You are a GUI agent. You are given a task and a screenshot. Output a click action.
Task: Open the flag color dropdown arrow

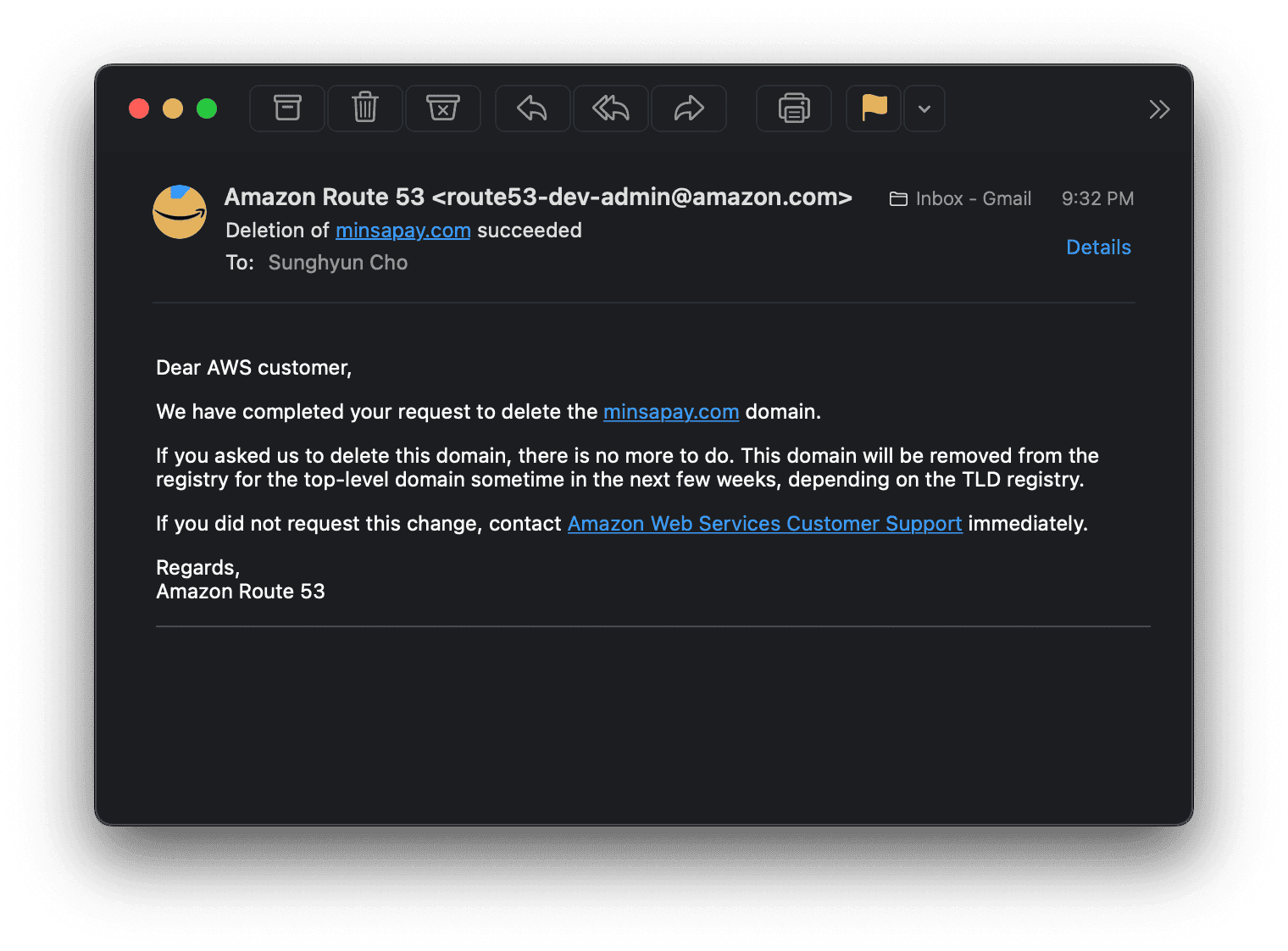(924, 108)
